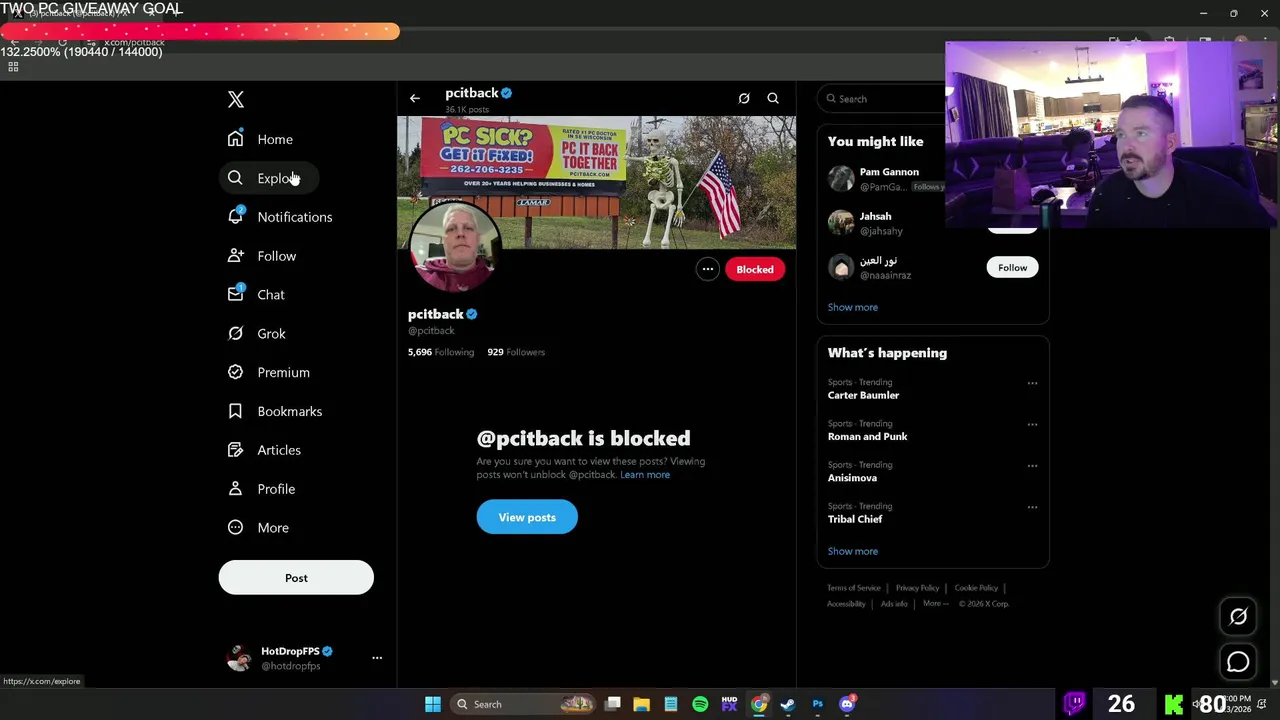This screenshot has width=1280, height=720.
Task: Open the PC SICK banner image
Action: point(597,182)
